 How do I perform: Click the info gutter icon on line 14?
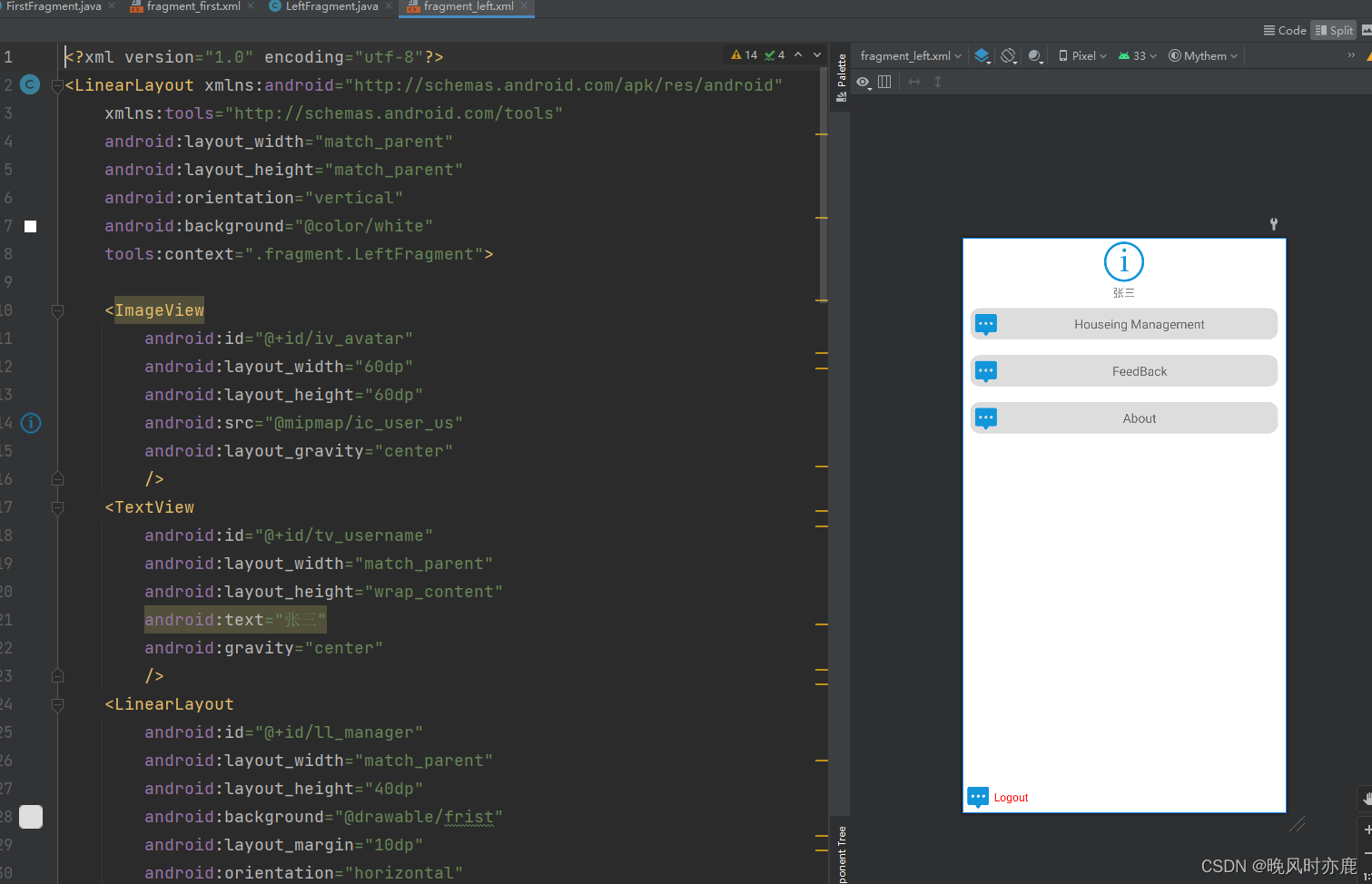[x=30, y=423]
